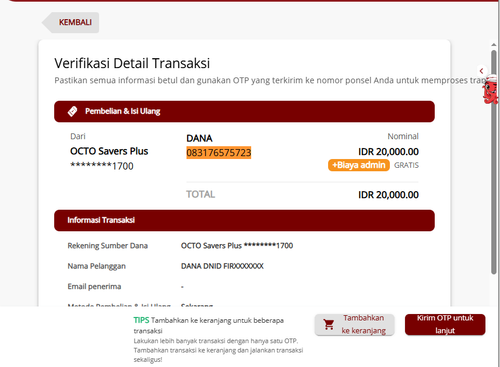This screenshot has width=500, height=367.
Task: Click the green TIPS label
Action: (x=141, y=320)
